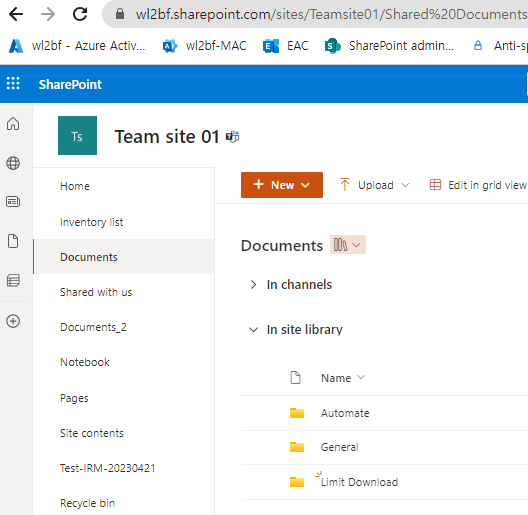The height and width of the screenshot is (515, 528).
Task: Reload the page with refresh icon
Action: [x=80, y=14]
